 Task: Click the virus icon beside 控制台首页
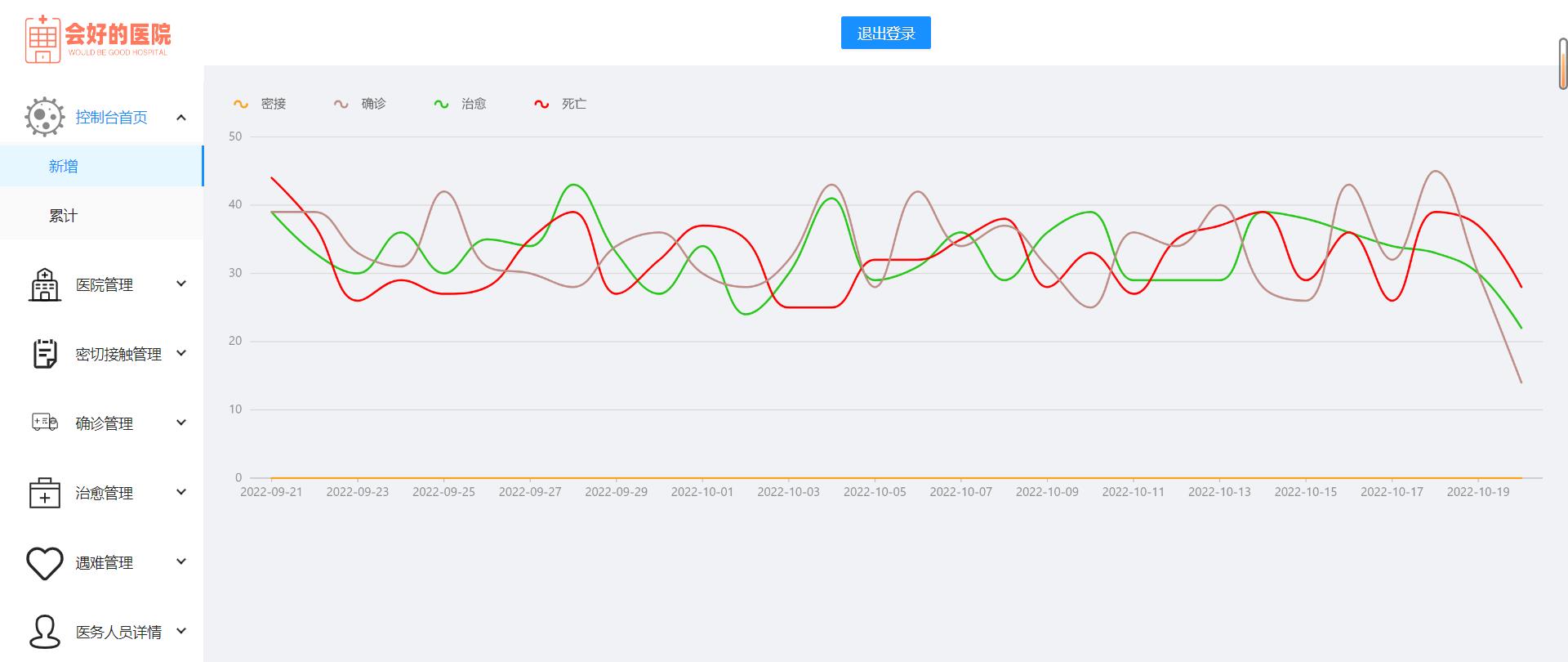44,117
